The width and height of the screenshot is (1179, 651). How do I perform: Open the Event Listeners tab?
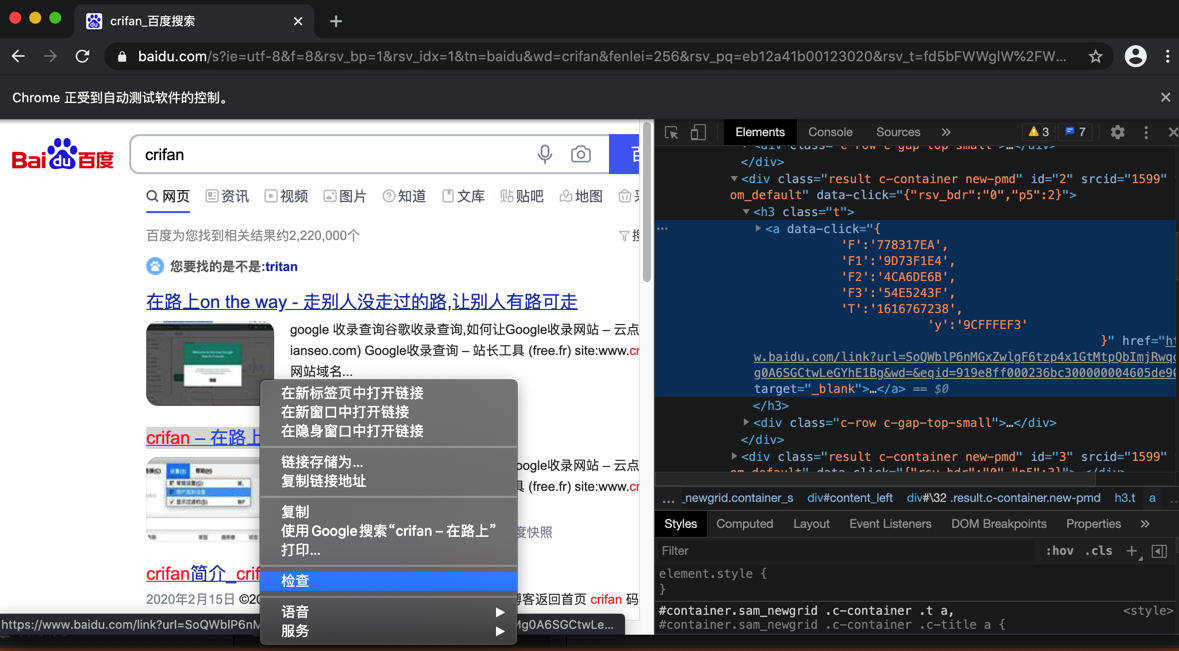click(890, 524)
